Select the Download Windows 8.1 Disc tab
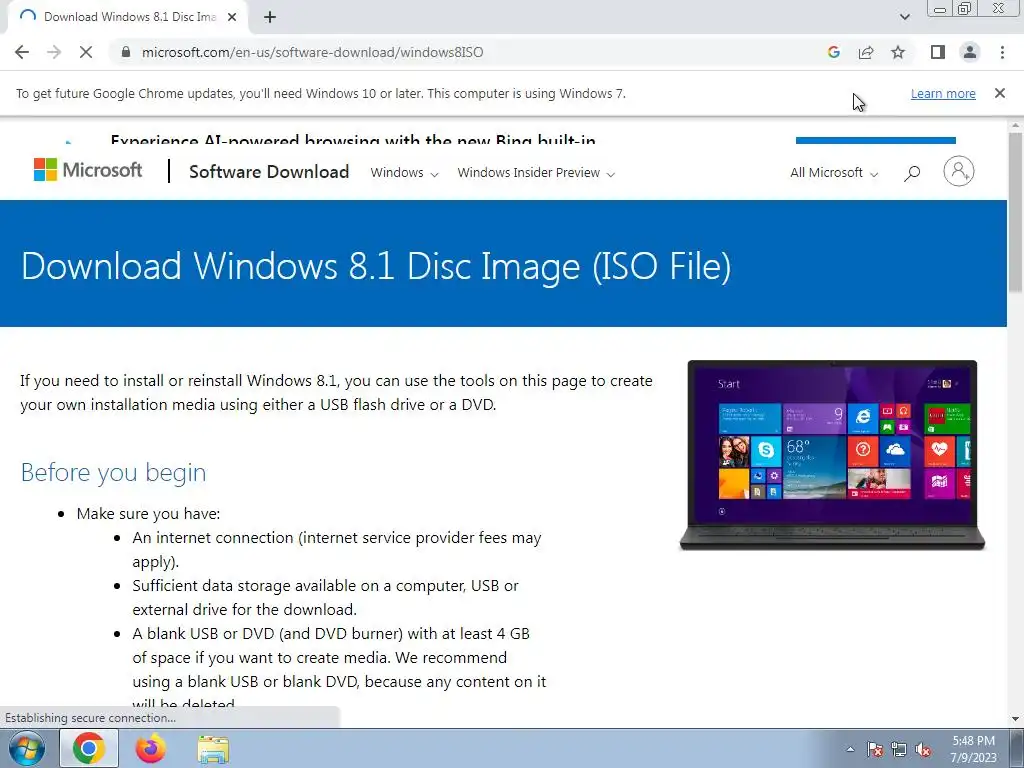This screenshot has width=1024, height=768. 128,17
